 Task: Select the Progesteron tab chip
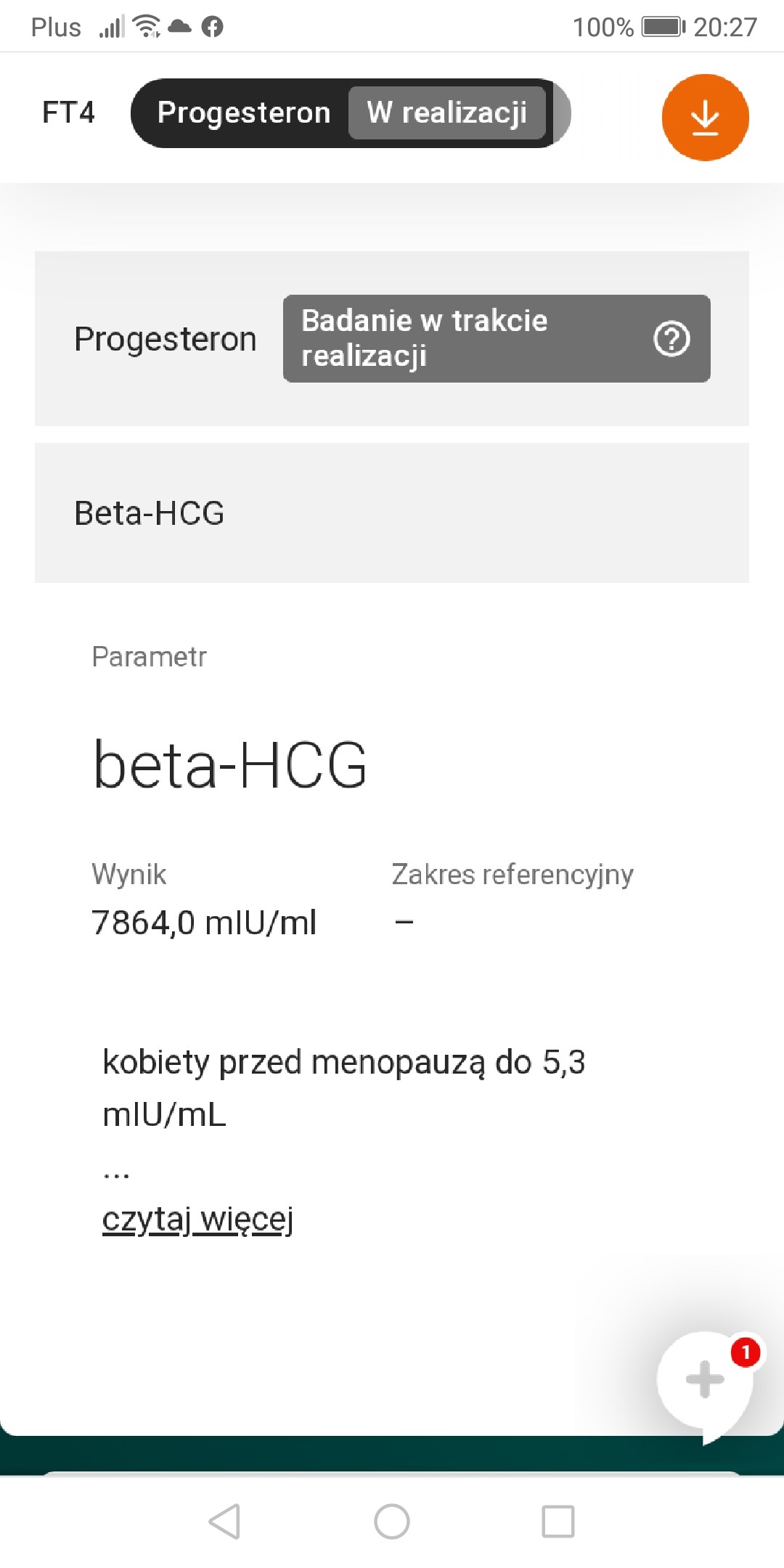[244, 113]
